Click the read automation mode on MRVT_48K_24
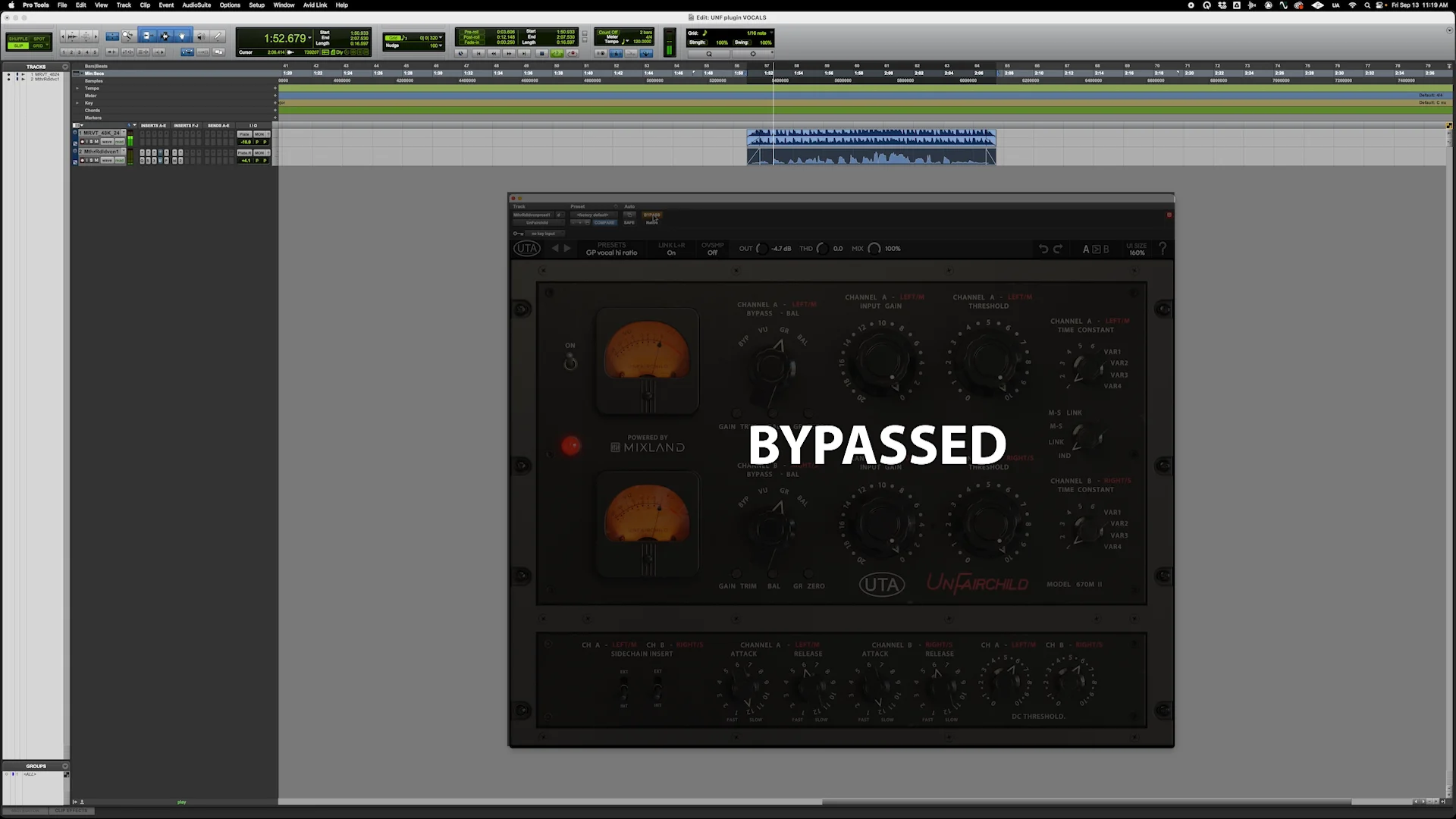The height and width of the screenshot is (819, 1456). [x=120, y=142]
